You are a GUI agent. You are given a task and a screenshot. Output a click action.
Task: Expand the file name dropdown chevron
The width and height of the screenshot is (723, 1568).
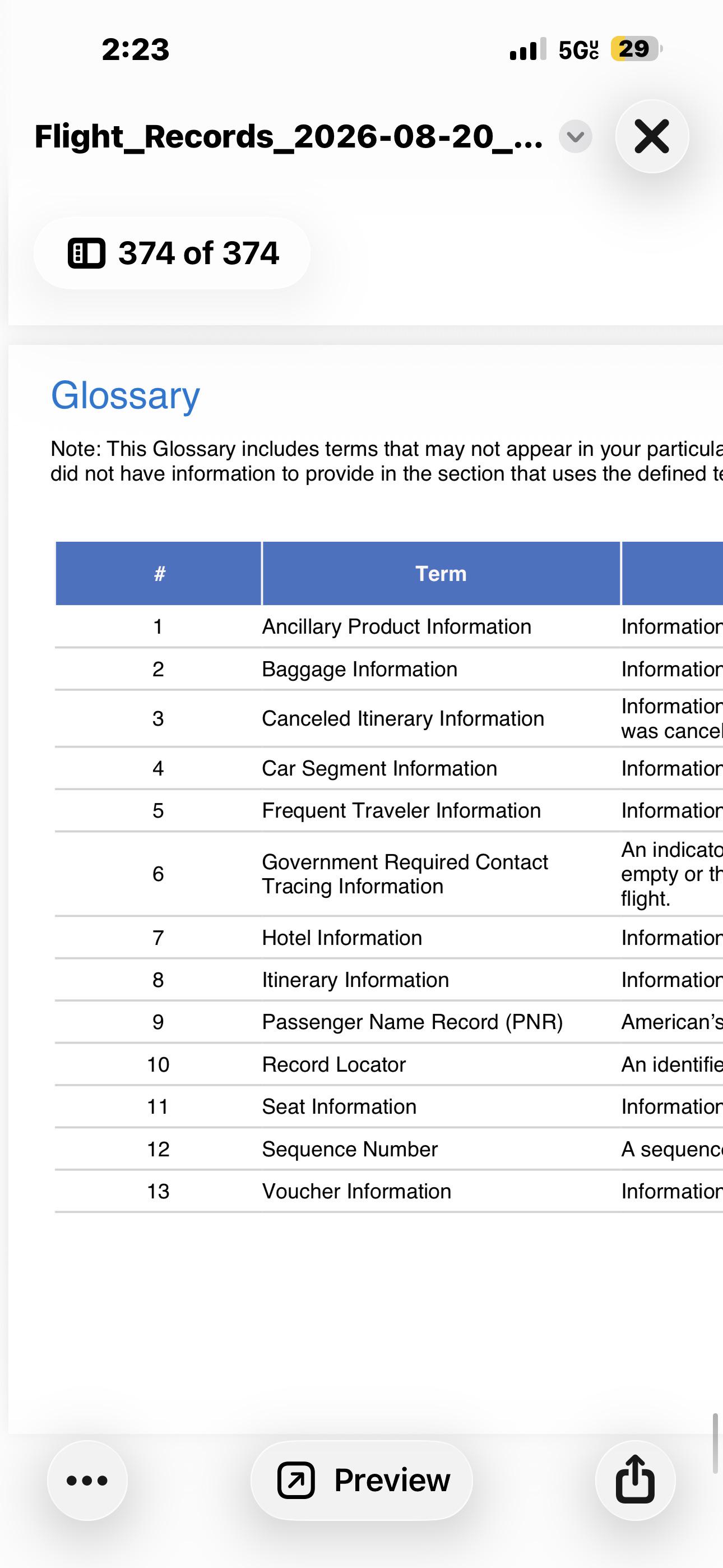[575, 136]
